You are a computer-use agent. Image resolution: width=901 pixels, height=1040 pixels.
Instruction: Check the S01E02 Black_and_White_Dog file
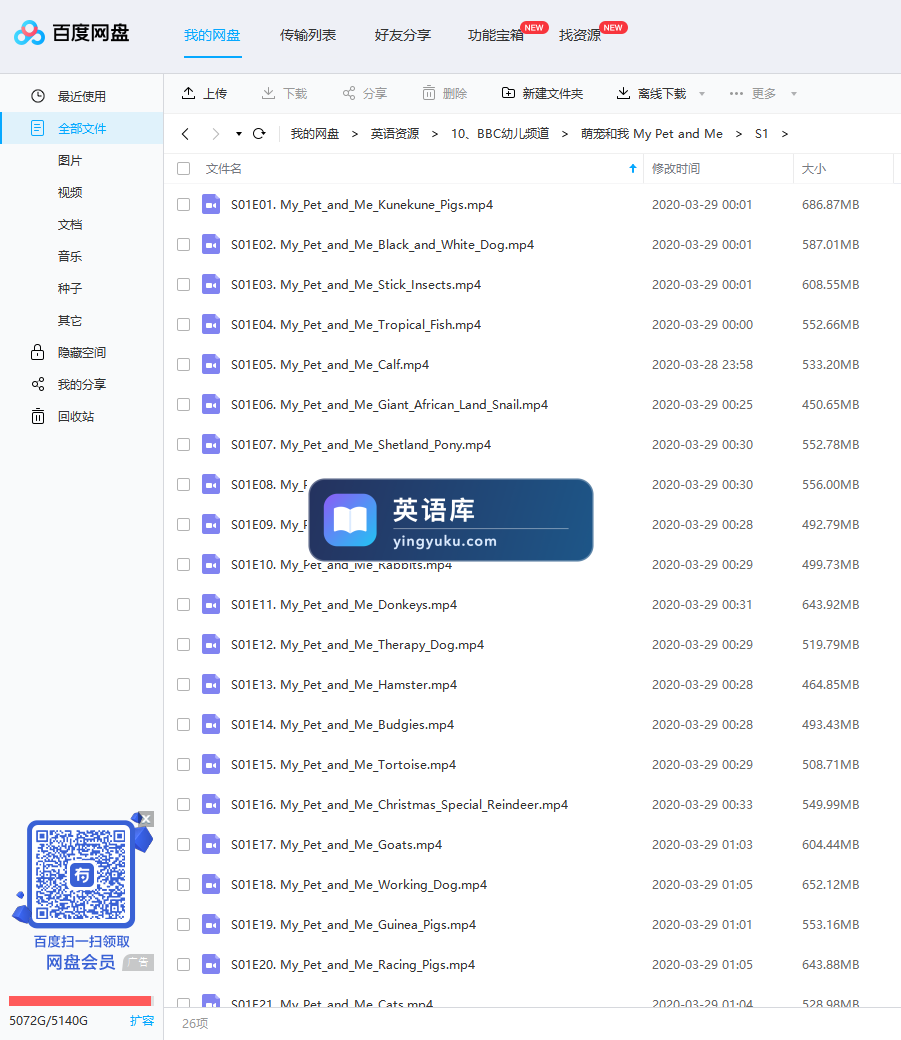pyautogui.click(x=184, y=245)
